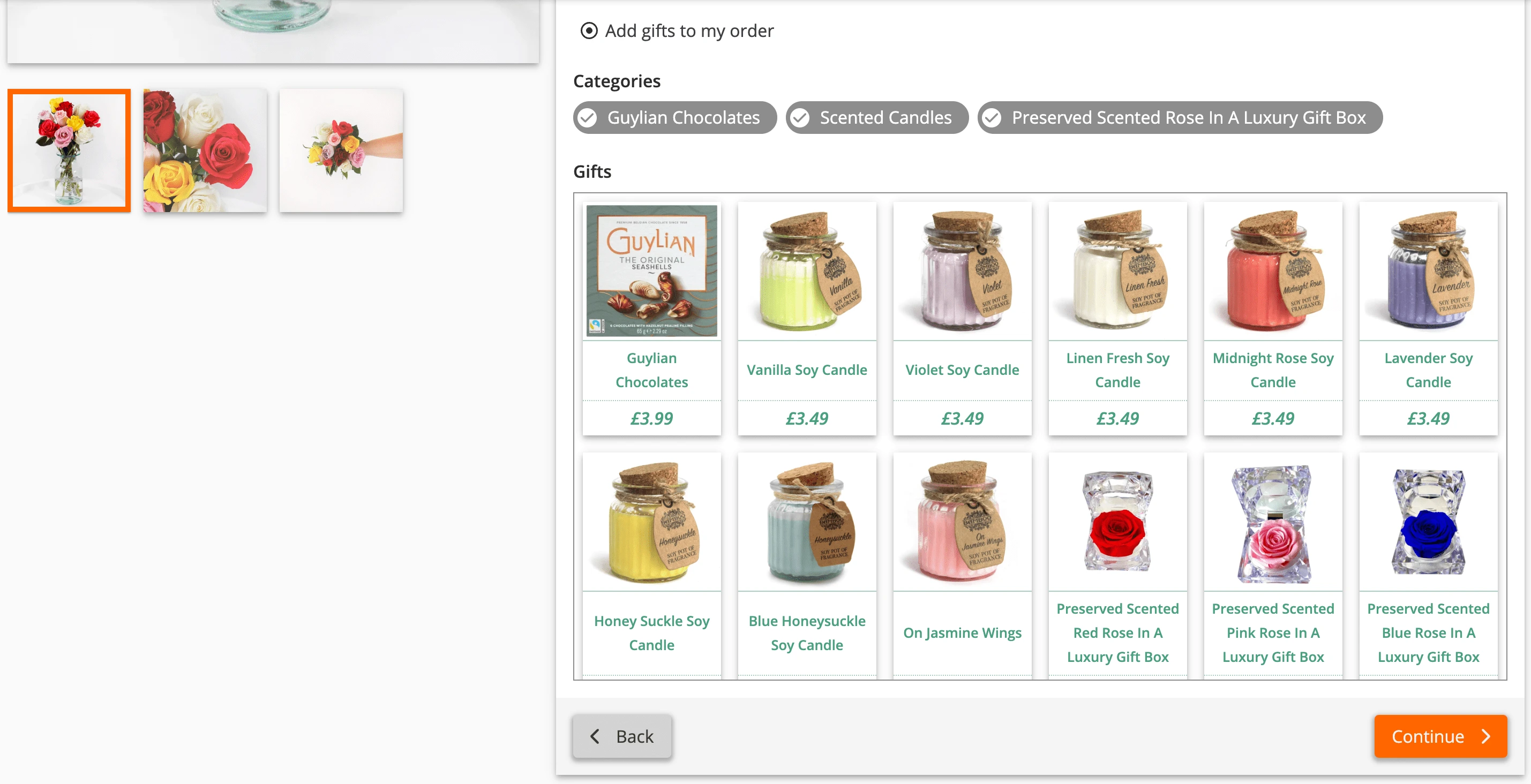Select the Midnight Rose Soy Candle image
This screenshot has height=784, width=1531.
click(x=1272, y=271)
